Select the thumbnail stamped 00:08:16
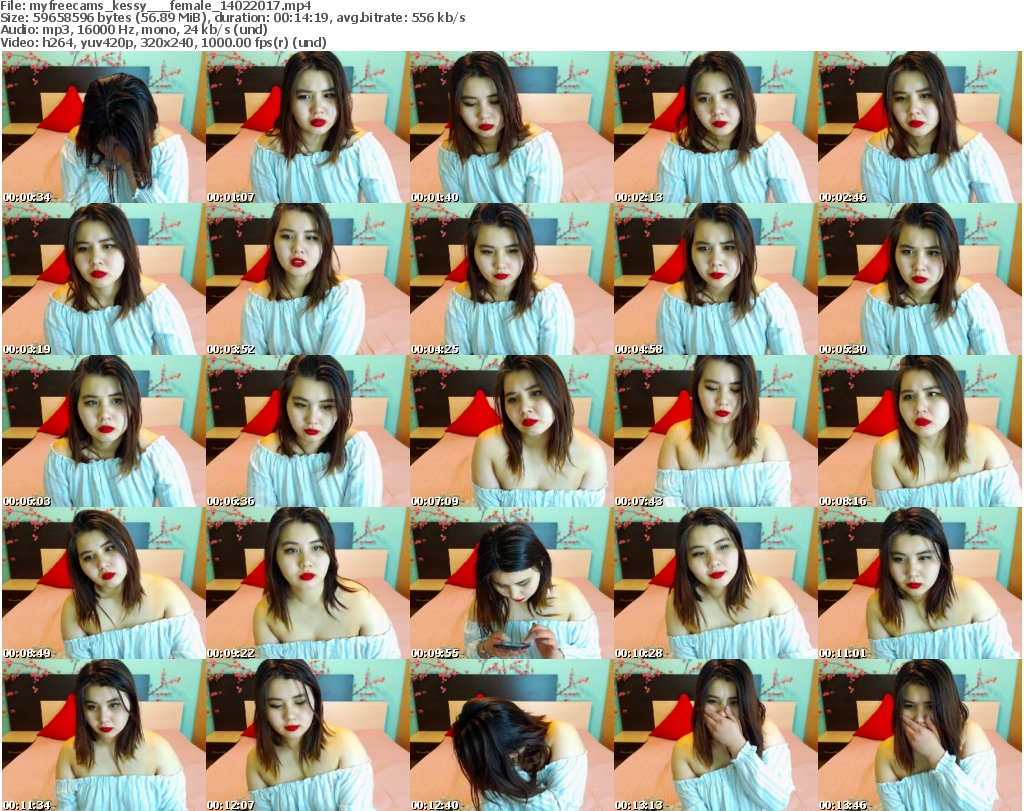Image resolution: width=1024 pixels, height=811 pixels. 920,431
